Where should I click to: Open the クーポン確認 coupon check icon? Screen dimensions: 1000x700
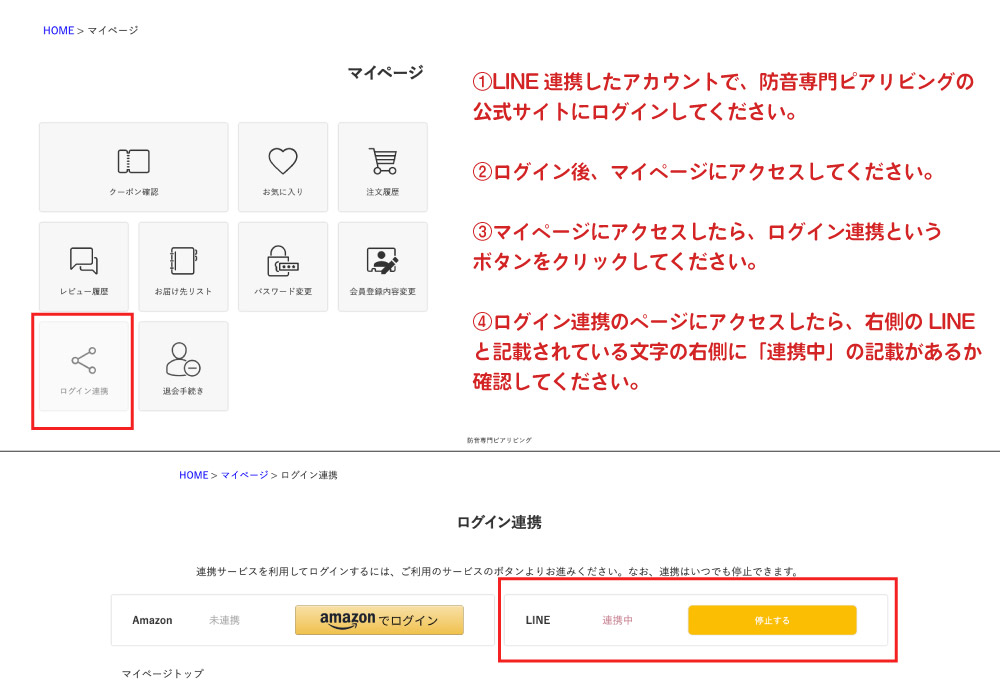pyautogui.click(x=132, y=167)
